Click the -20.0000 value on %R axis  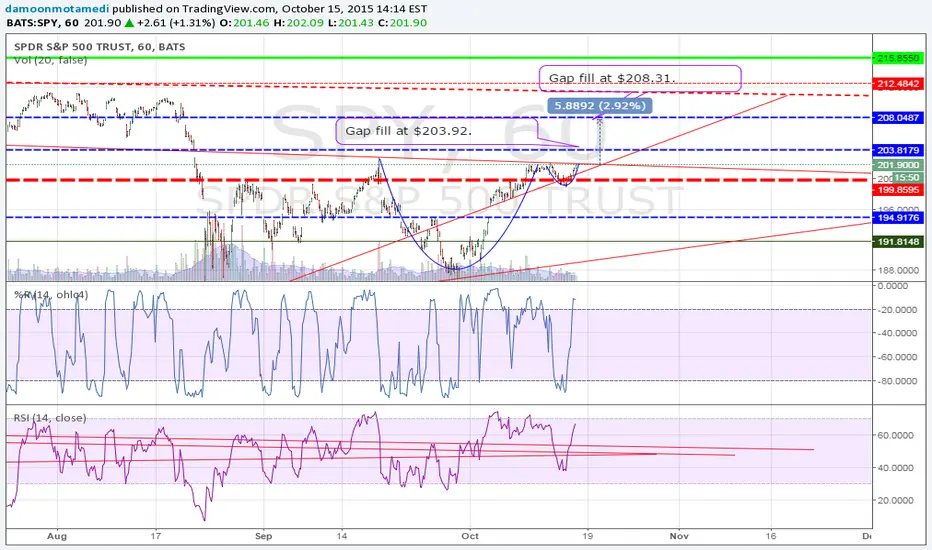pos(897,310)
